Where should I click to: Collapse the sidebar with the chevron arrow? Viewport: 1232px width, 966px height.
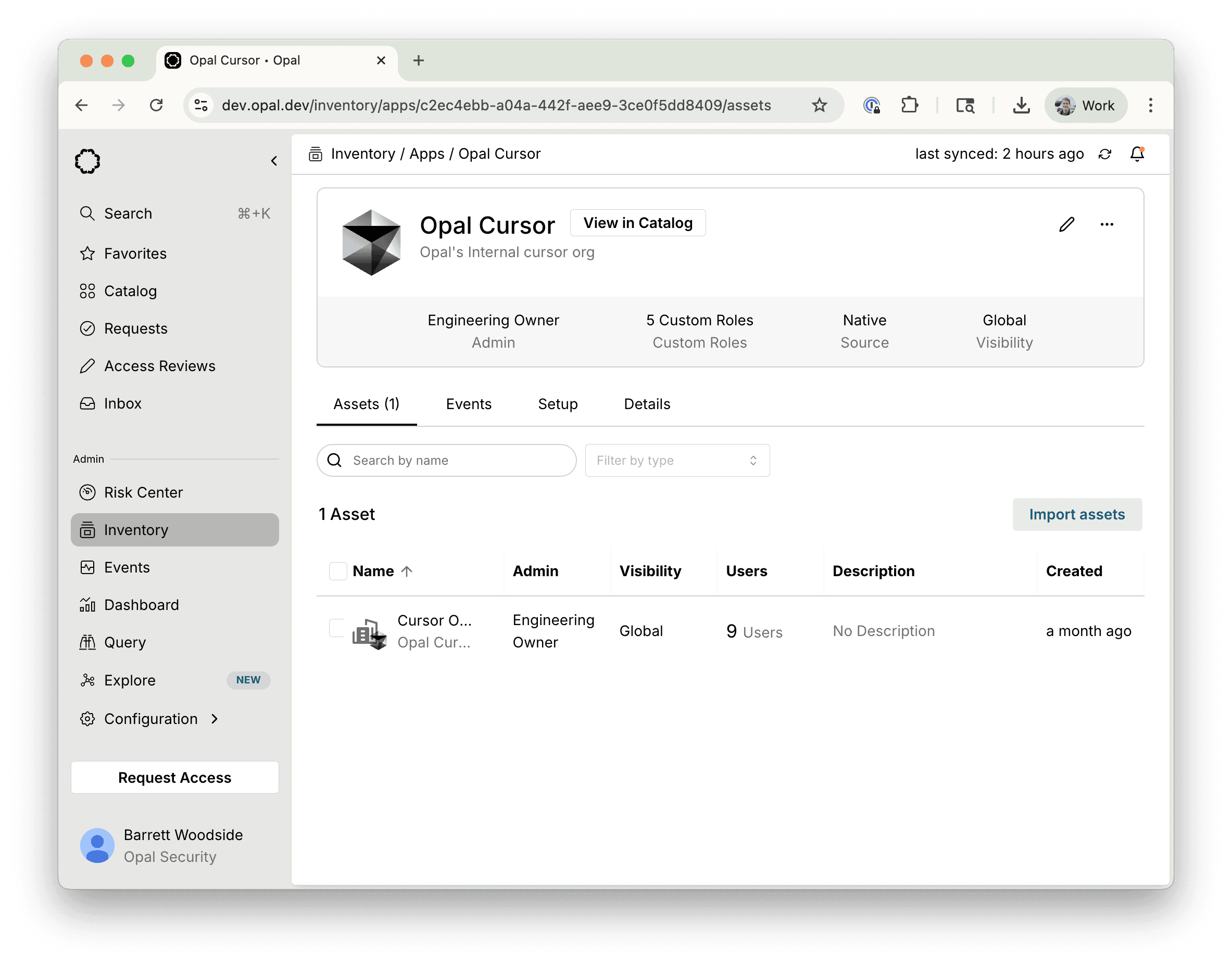[274, 161]
